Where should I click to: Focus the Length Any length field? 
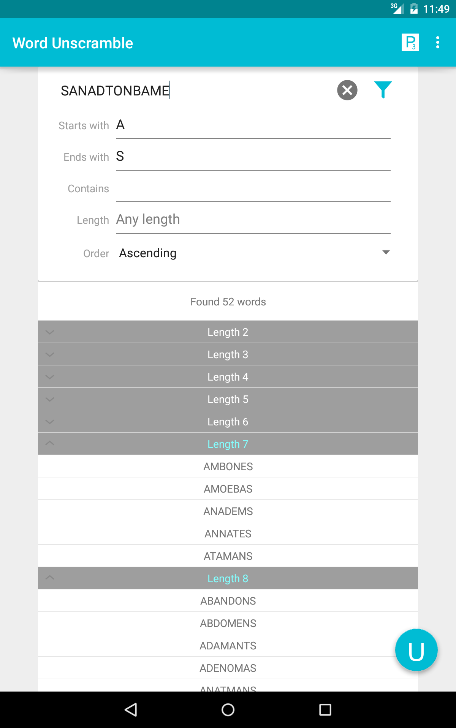[x=253, y=220]
